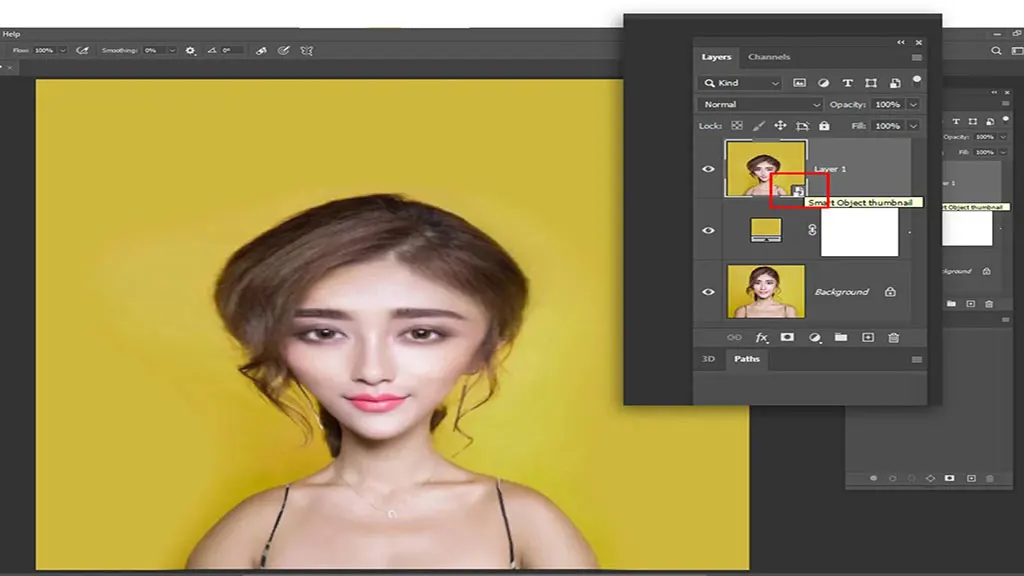This screenshot has width=1024, height=576.
Task: Select the Background layer thumbnail
Action: point(766,291)
